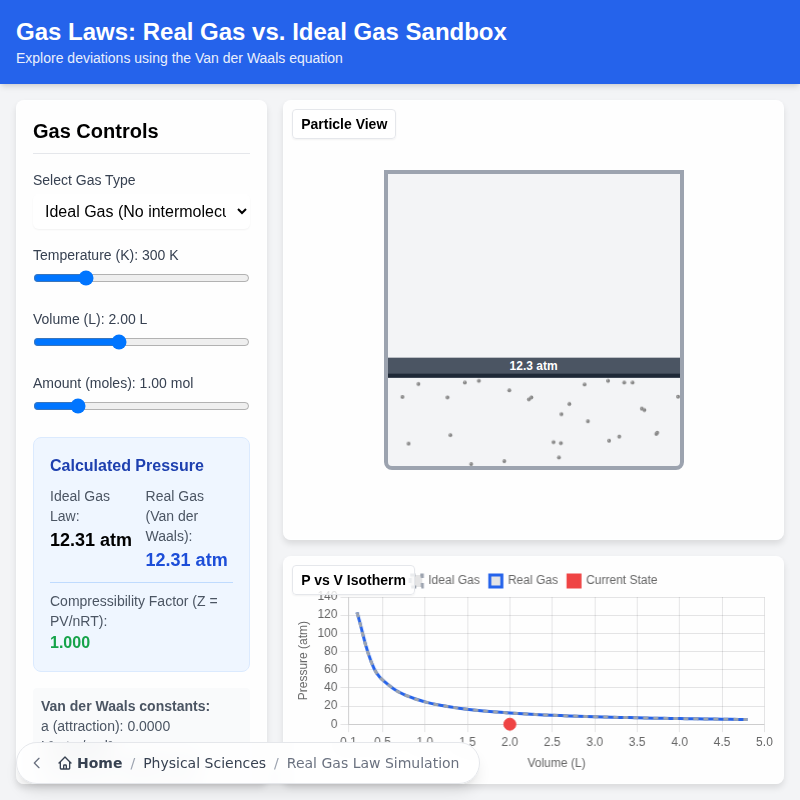This screenshot has width=800, height=800.
Task: Select the P vs V Isotherm tab
Action: pyautogui.click(x=352, y=580)
